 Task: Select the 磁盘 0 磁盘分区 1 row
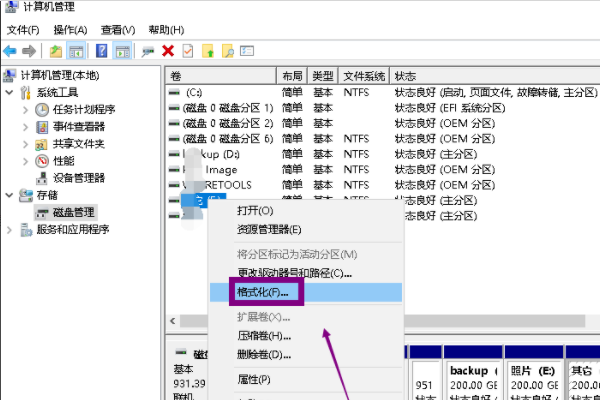coord(383,108)
